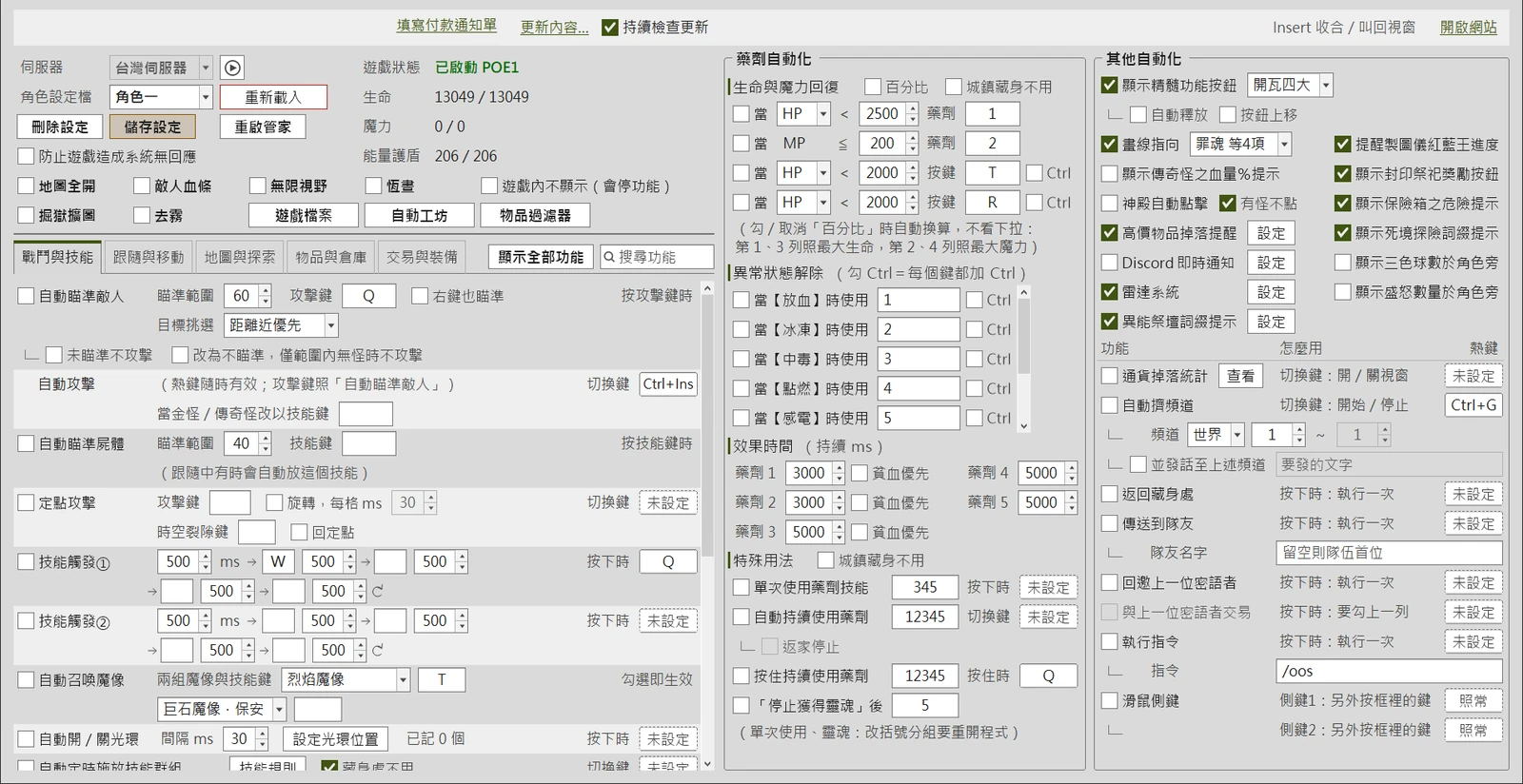Click 未設定 hotkey for 返回藏身處

tap(1474, 494)
